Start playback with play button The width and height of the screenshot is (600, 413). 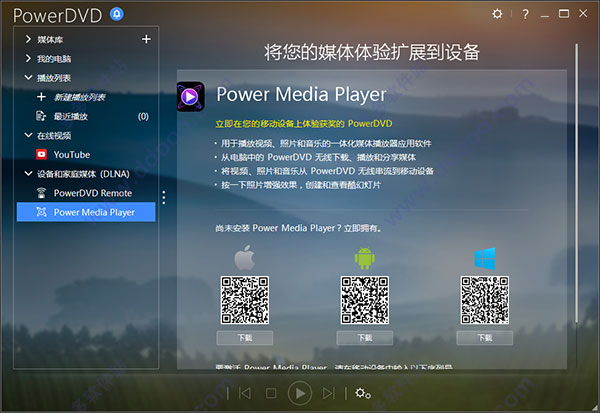coord(300,393)
